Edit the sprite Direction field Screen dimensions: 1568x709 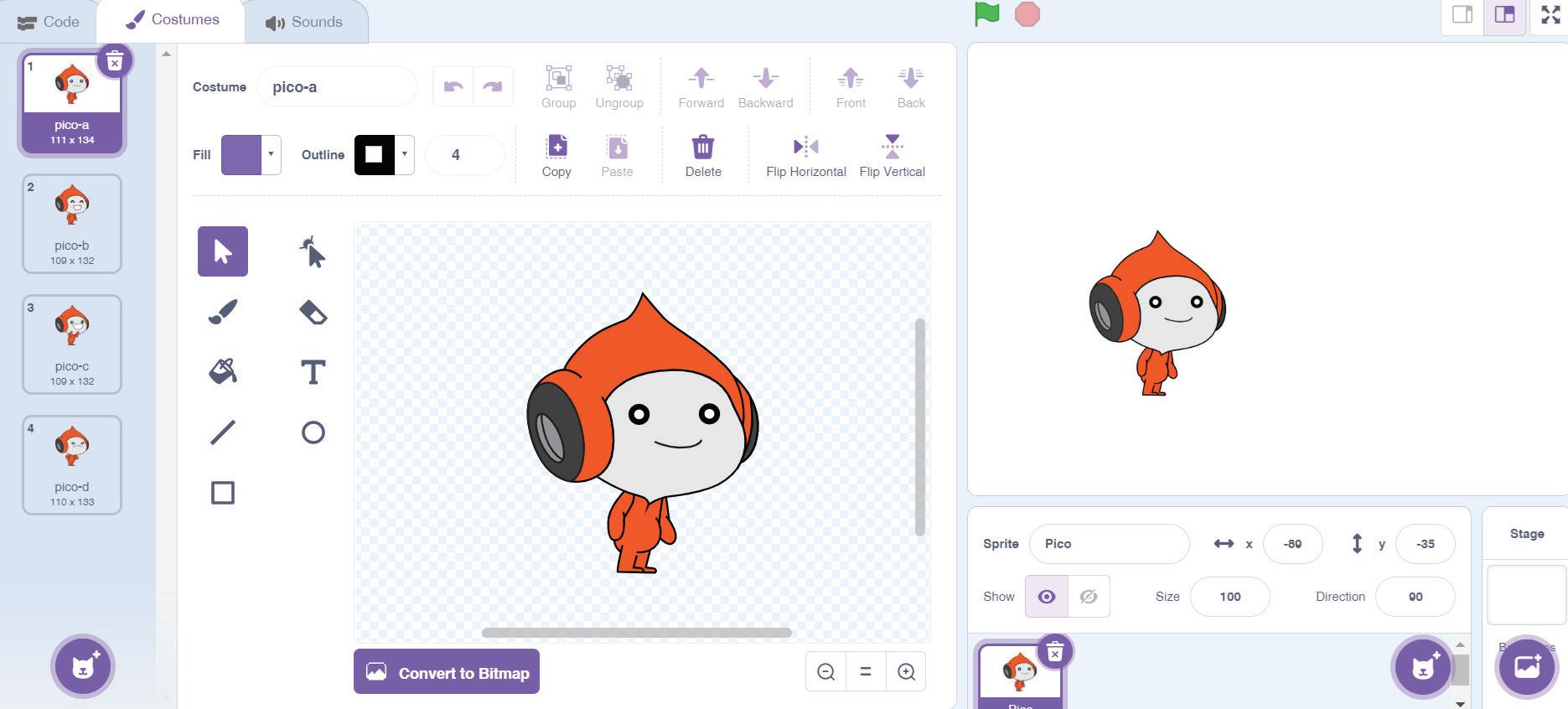(1415, 597)
